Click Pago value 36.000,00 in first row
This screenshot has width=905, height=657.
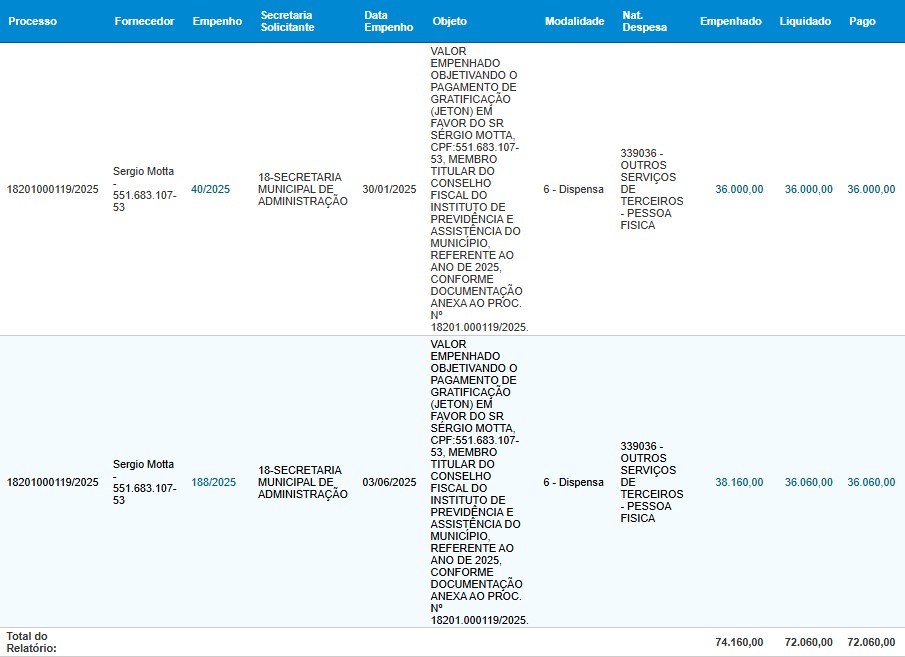pyautogui.click(x=871, y=189)
